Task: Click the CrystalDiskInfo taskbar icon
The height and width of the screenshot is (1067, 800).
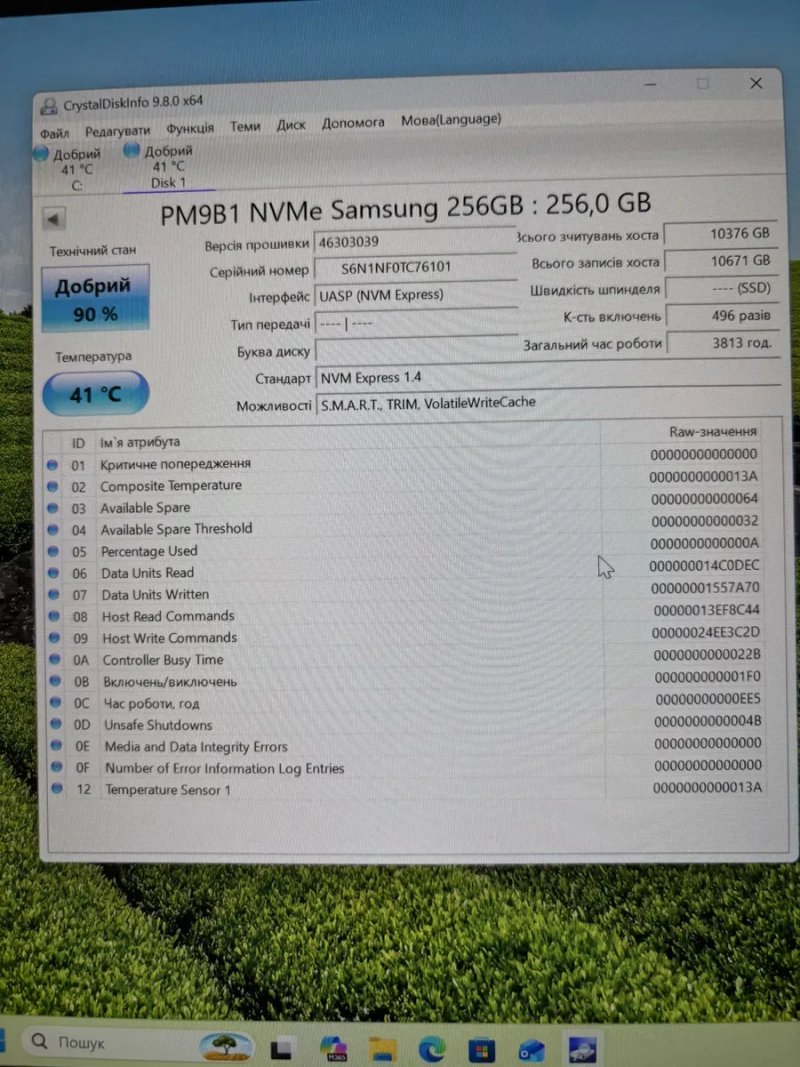Action: 582,1050
